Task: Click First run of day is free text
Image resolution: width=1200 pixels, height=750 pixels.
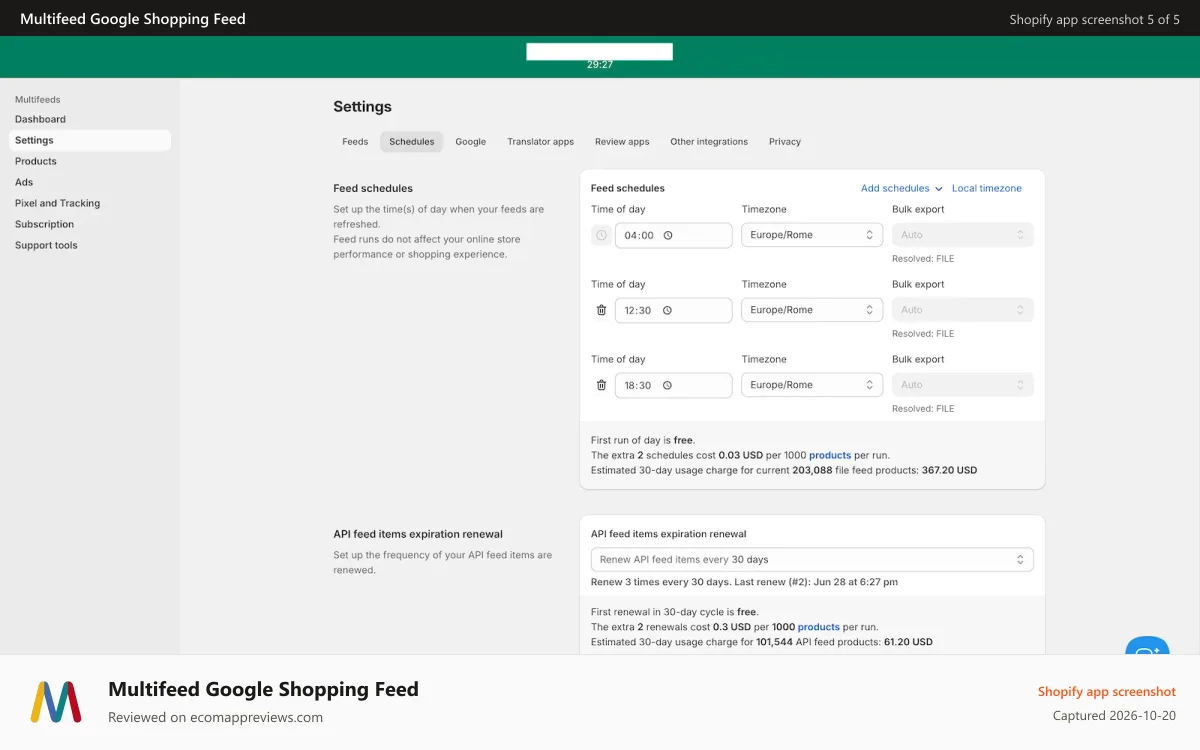Action: click(642, 440)
